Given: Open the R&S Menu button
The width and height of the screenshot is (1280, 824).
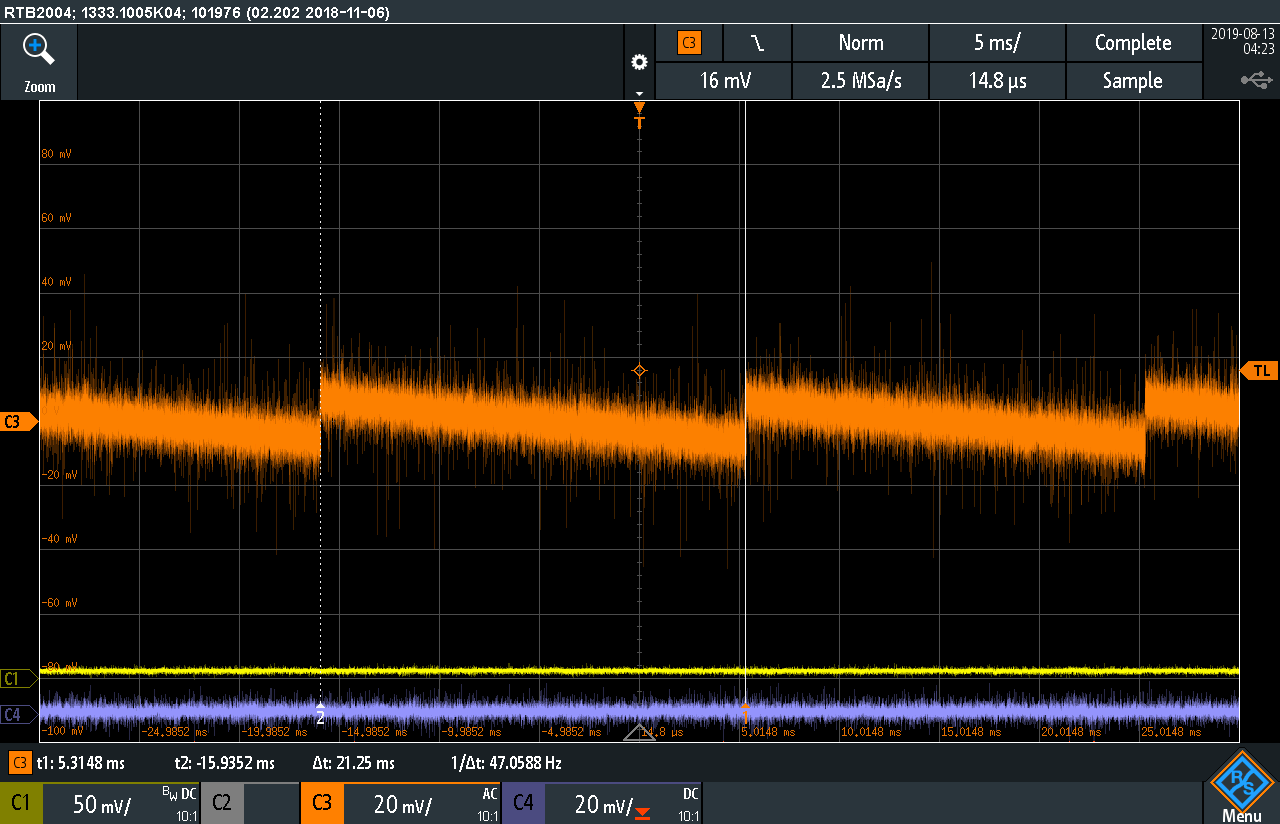Looking at the screenshot, I should click(x=1241, y=789).
